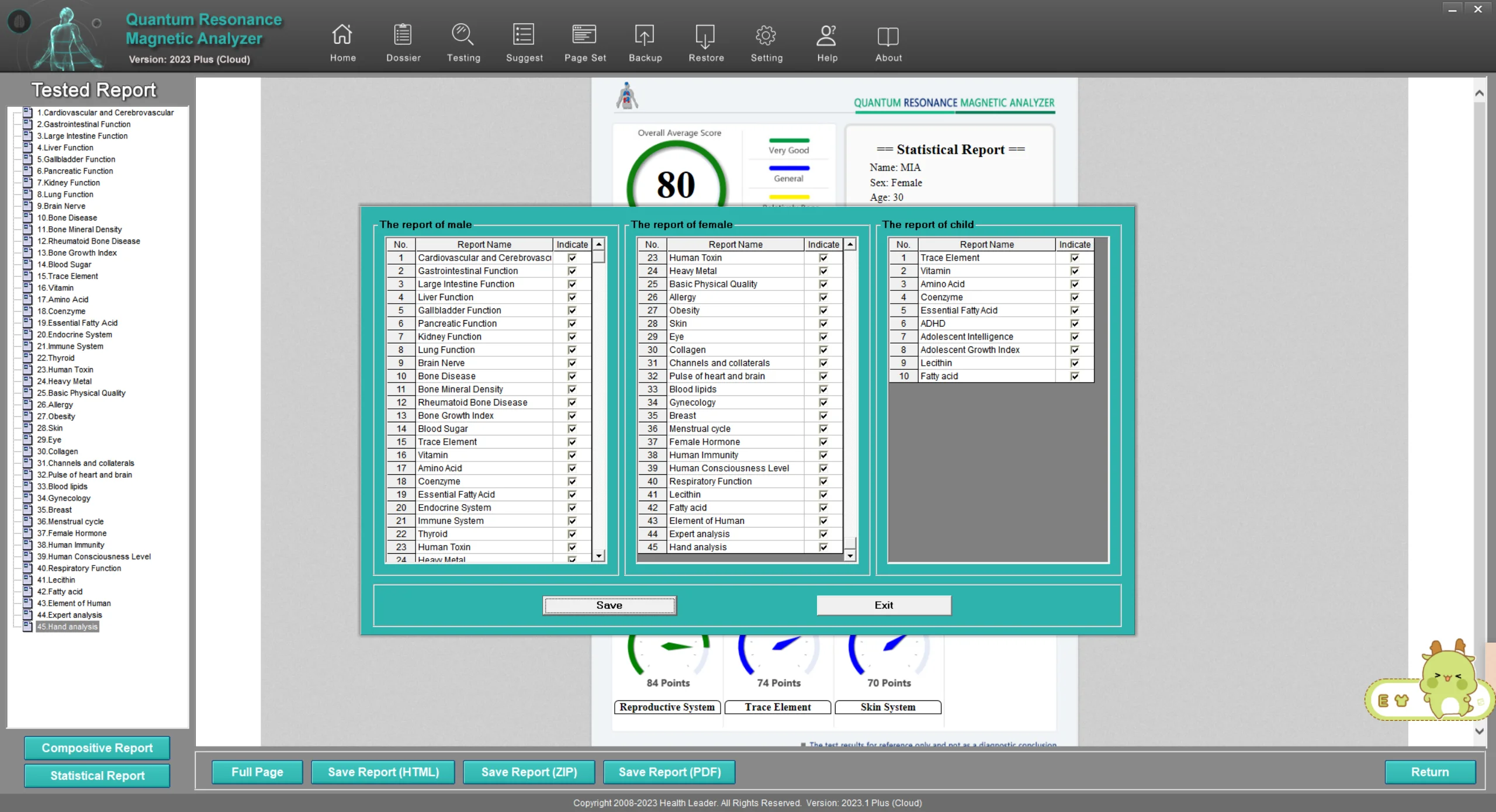Click the Page Set icon
Image resolution: width=1496 pixels, height=812 pixels.
(x=584, y=35)
